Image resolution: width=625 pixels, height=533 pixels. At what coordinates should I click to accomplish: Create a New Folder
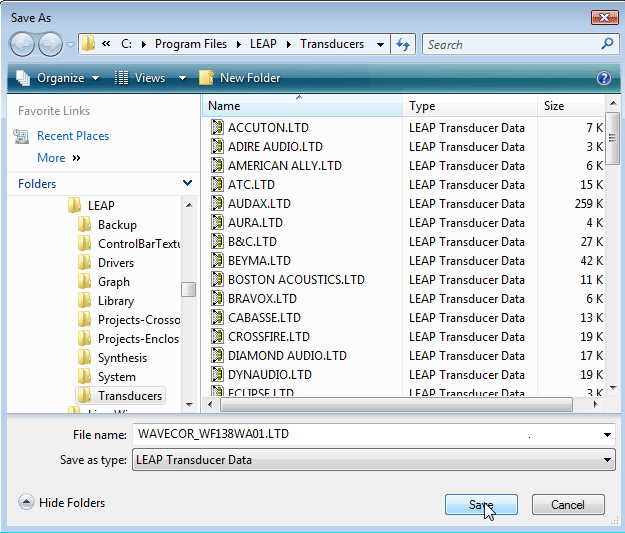pyautogui.click(x=240, y=78)
